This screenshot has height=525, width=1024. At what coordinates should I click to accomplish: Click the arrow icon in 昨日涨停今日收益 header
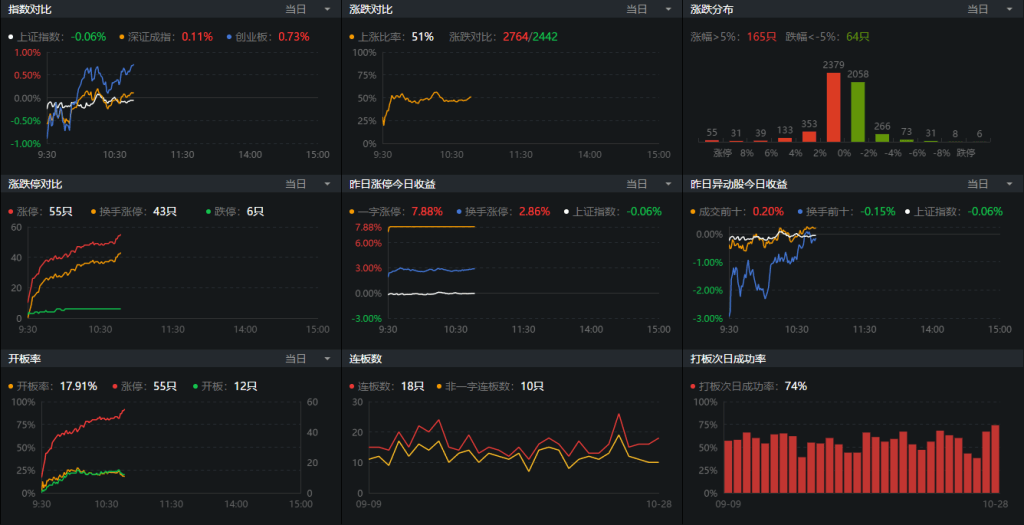click(x=667, y=184)
